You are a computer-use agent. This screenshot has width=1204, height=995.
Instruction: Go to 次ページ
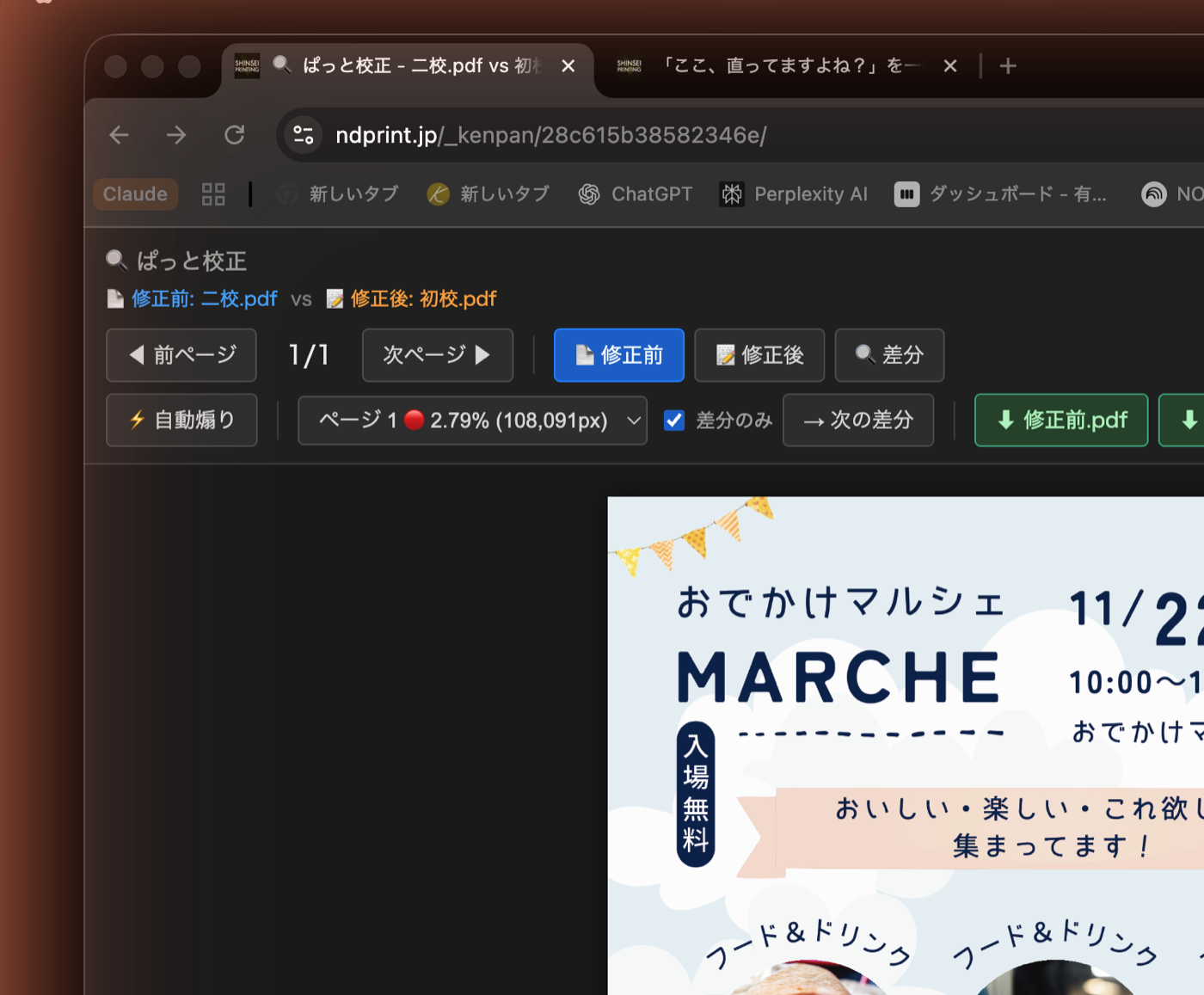[x=437, y=355]
